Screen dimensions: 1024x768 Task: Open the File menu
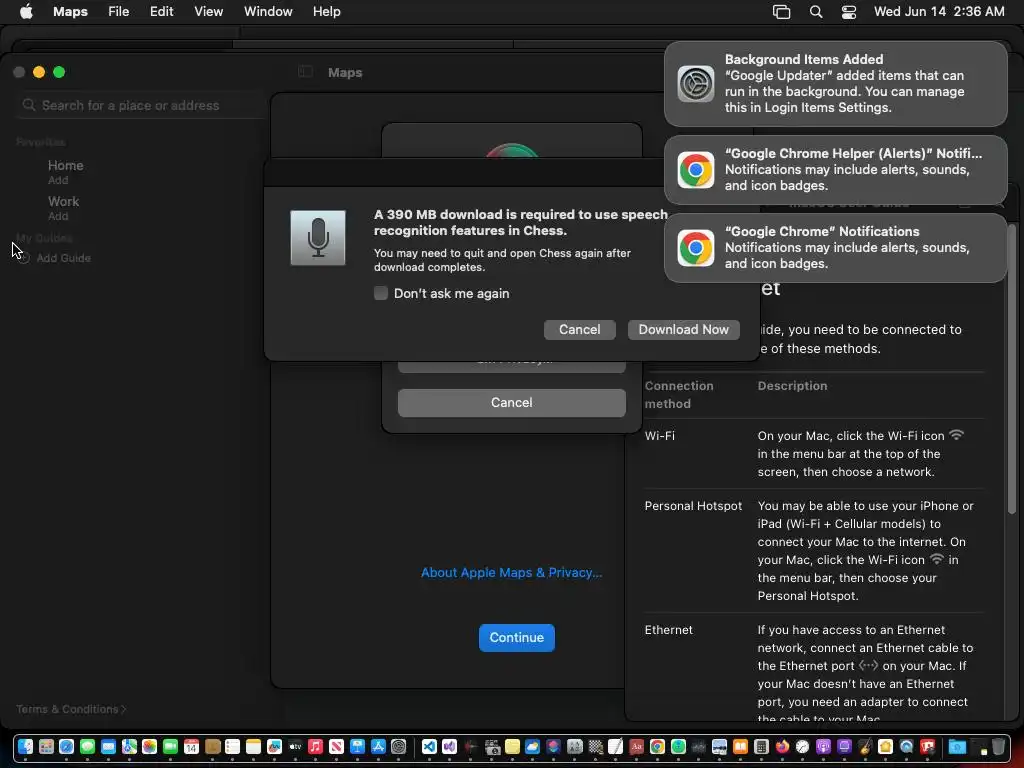click(x=118, y=12)
